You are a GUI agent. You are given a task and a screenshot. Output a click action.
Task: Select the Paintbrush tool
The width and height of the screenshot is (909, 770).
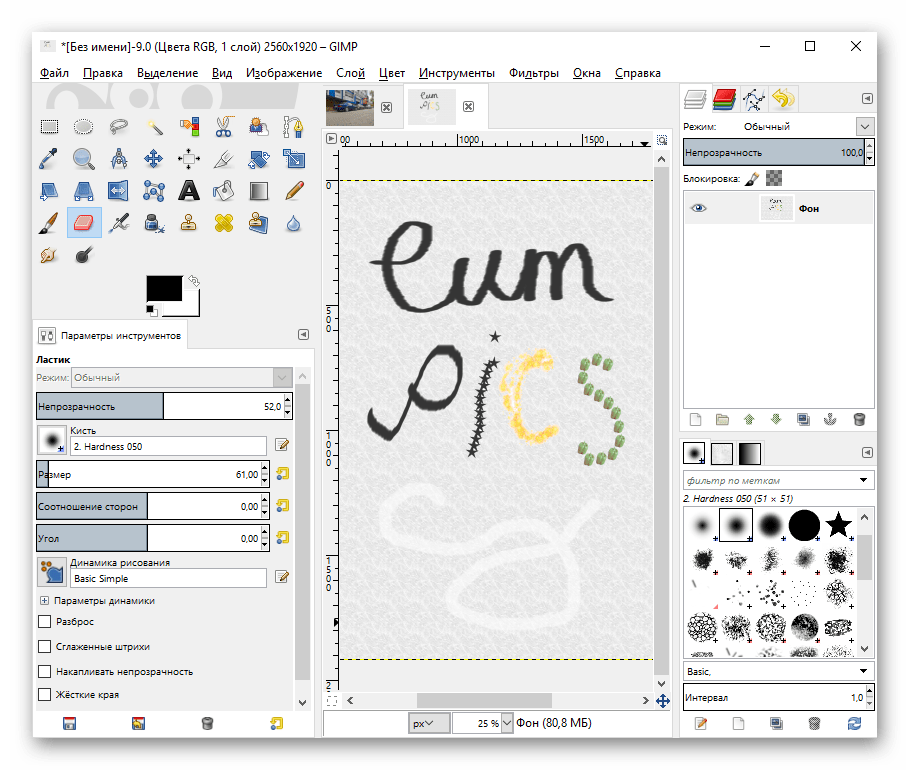click(x=49, y=223)
